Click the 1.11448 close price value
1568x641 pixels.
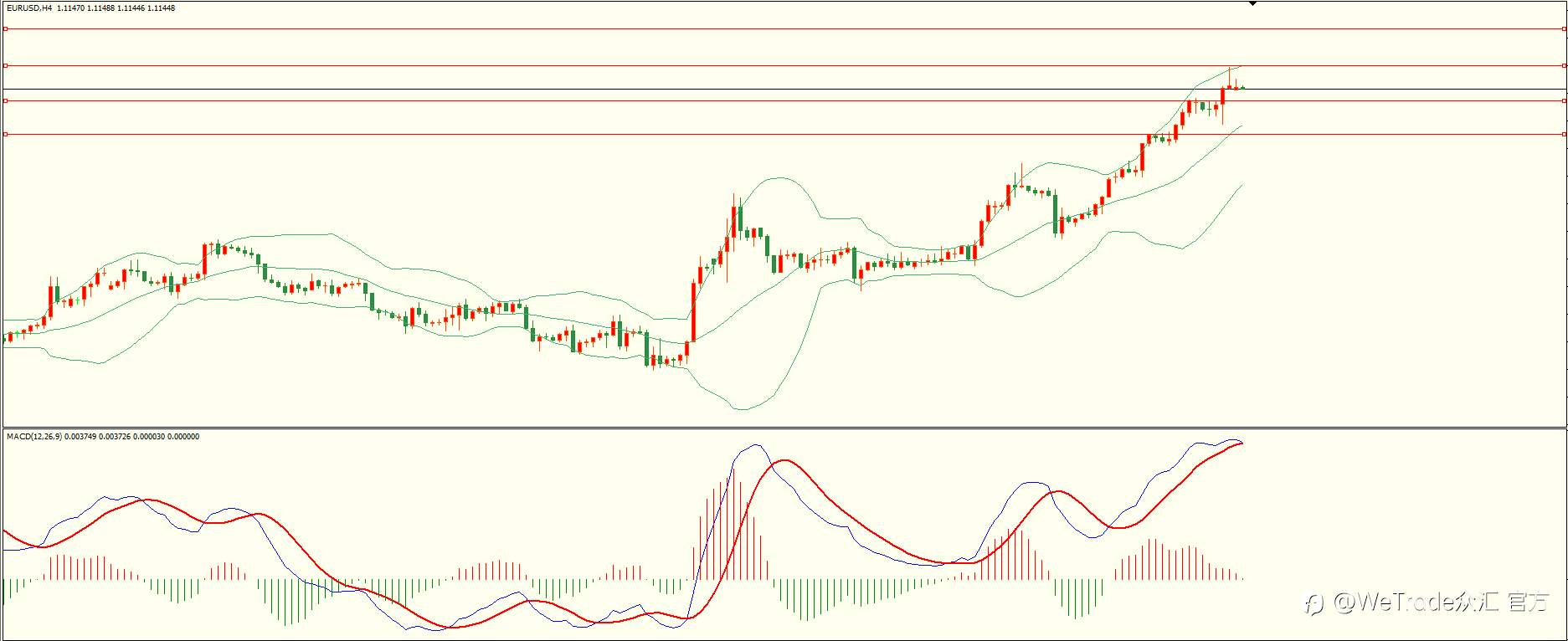point(161,8)
